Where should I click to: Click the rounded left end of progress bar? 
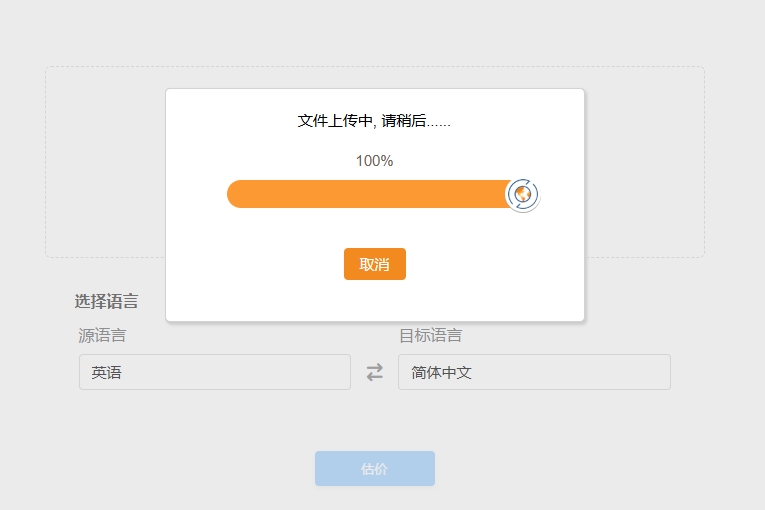click(236, 194)
